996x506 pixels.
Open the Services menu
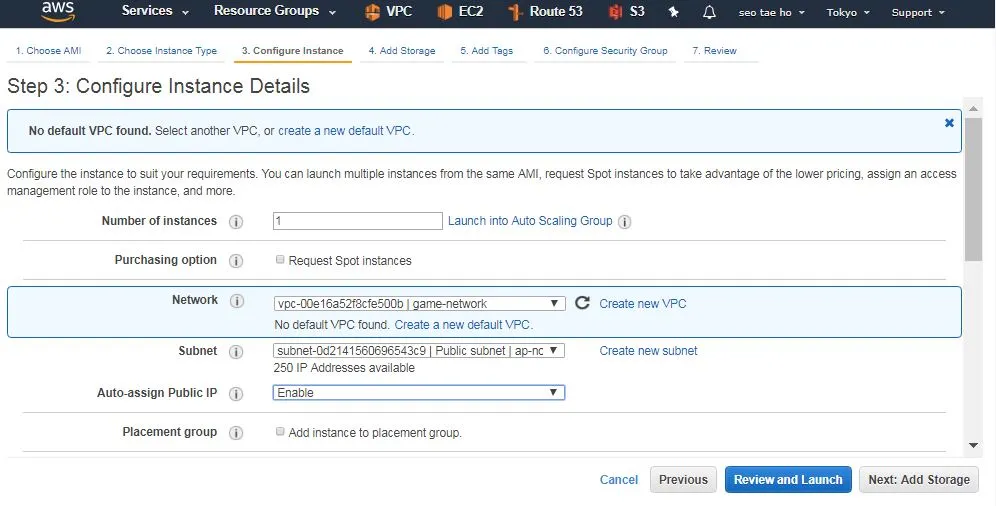pos(155,11)
